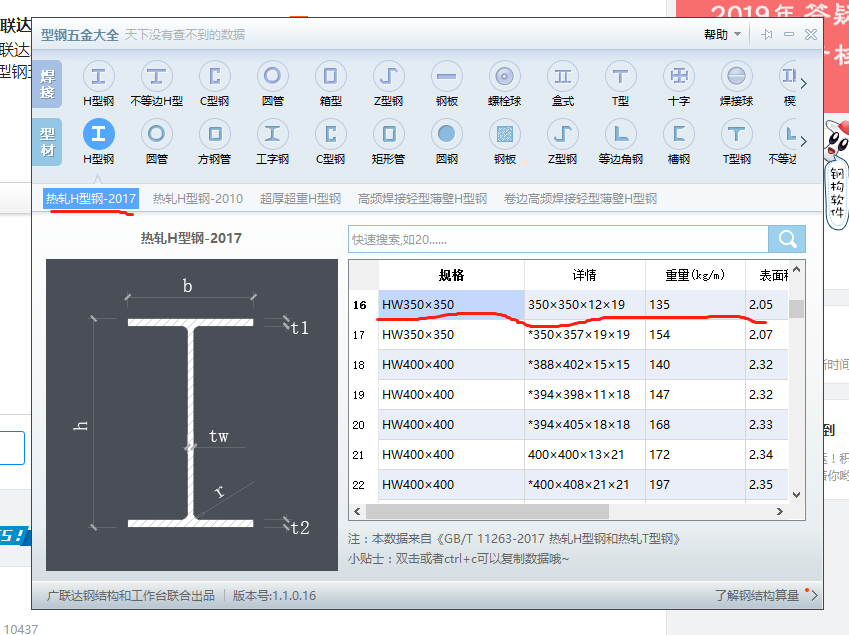Click weight value 135
849x635 pixels.
point(659,305)
